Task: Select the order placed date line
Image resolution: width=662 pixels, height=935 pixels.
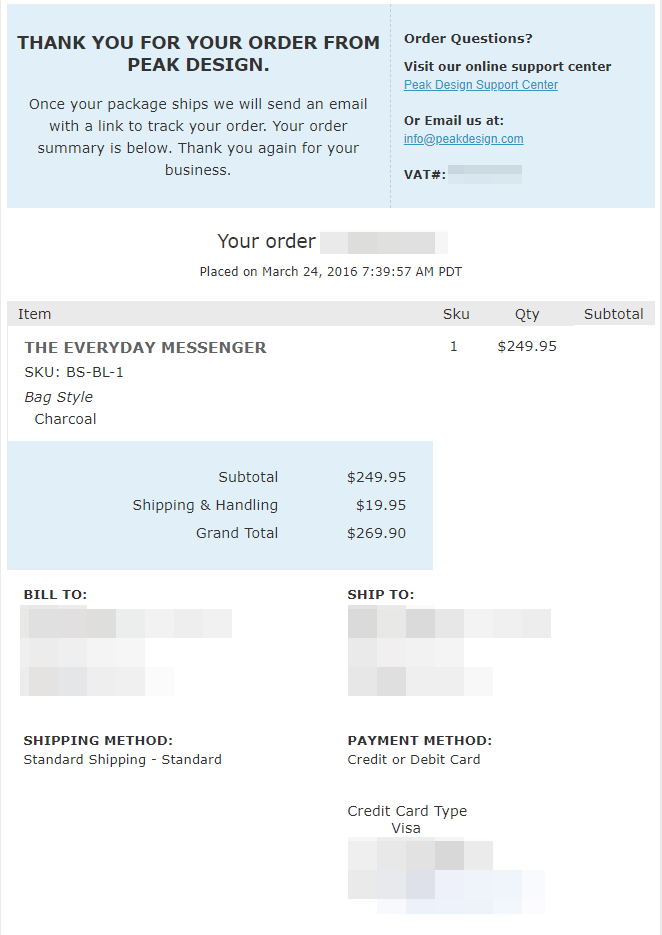Action: [330, 272]
